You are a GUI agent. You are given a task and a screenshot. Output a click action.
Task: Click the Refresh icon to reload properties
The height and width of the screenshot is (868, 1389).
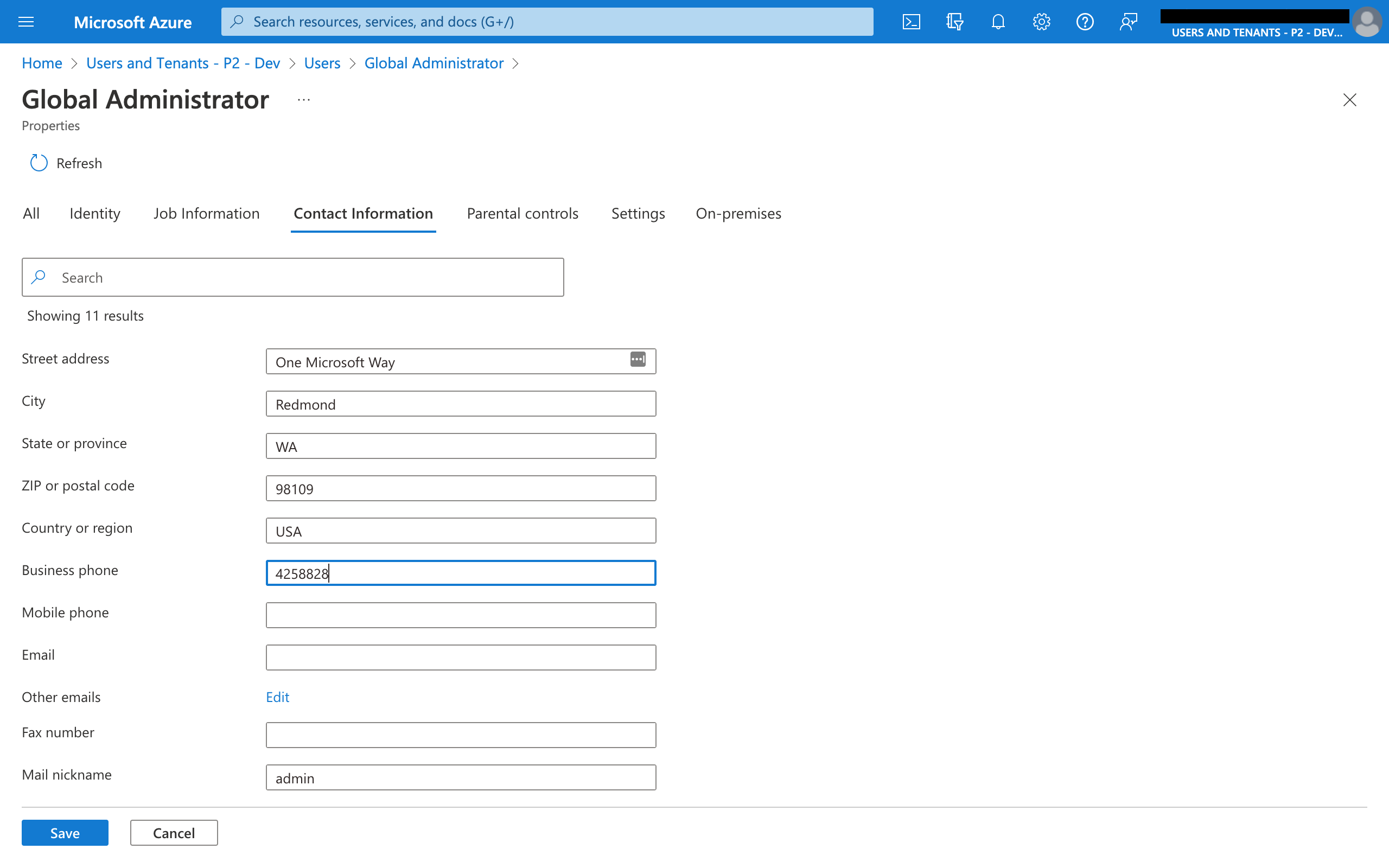point(37,163)
